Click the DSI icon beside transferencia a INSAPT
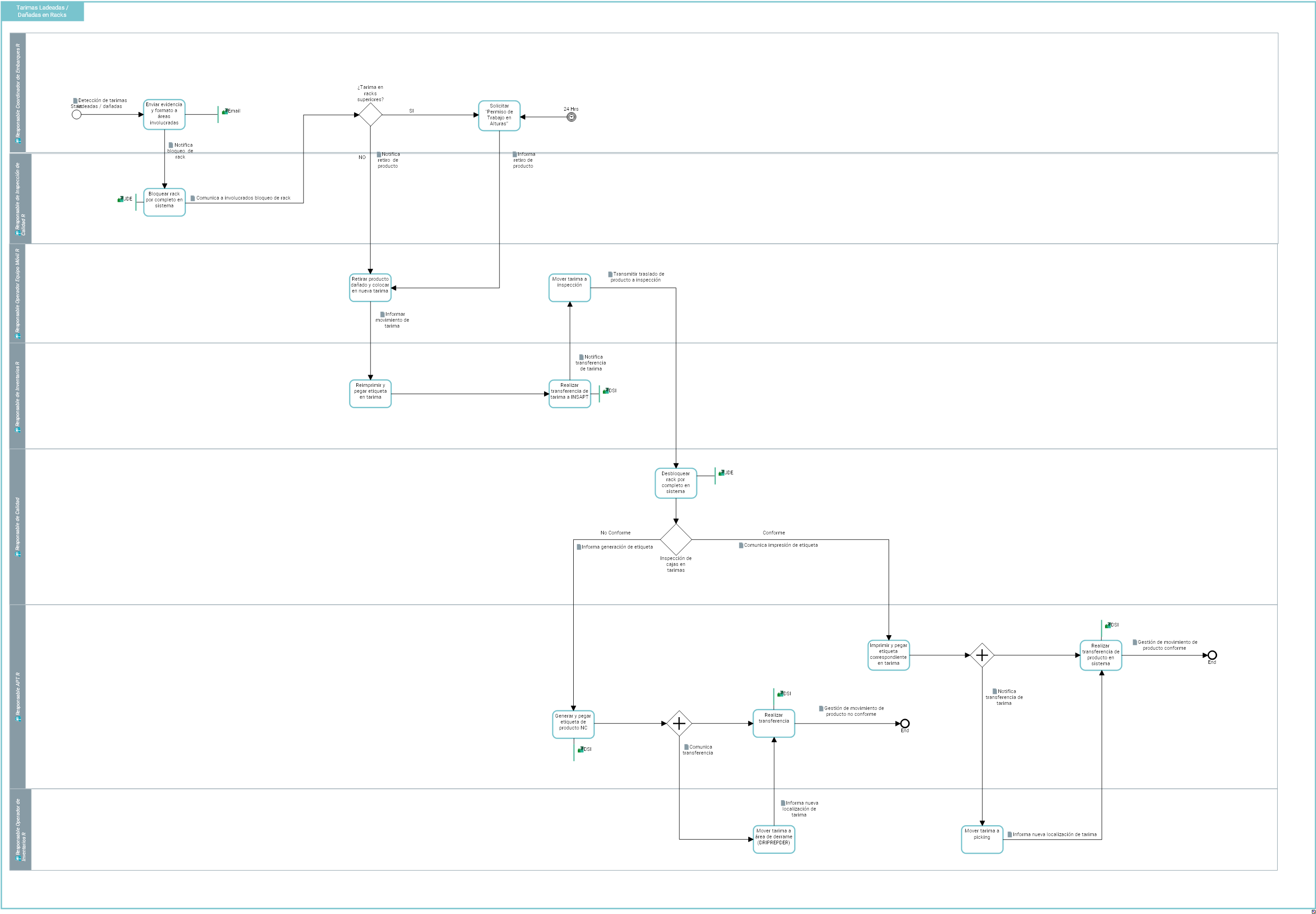 tap(606, 390)
